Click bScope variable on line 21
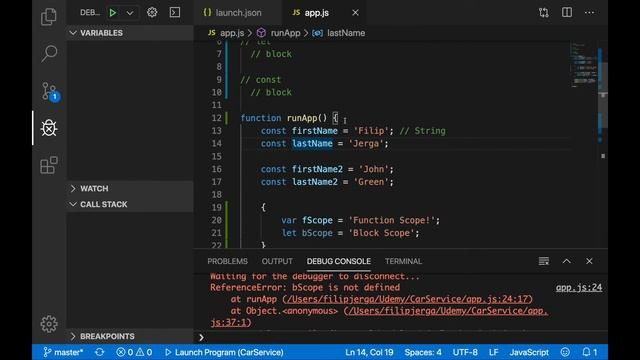This screenshot has height=360, width=640. click(317, 233)
